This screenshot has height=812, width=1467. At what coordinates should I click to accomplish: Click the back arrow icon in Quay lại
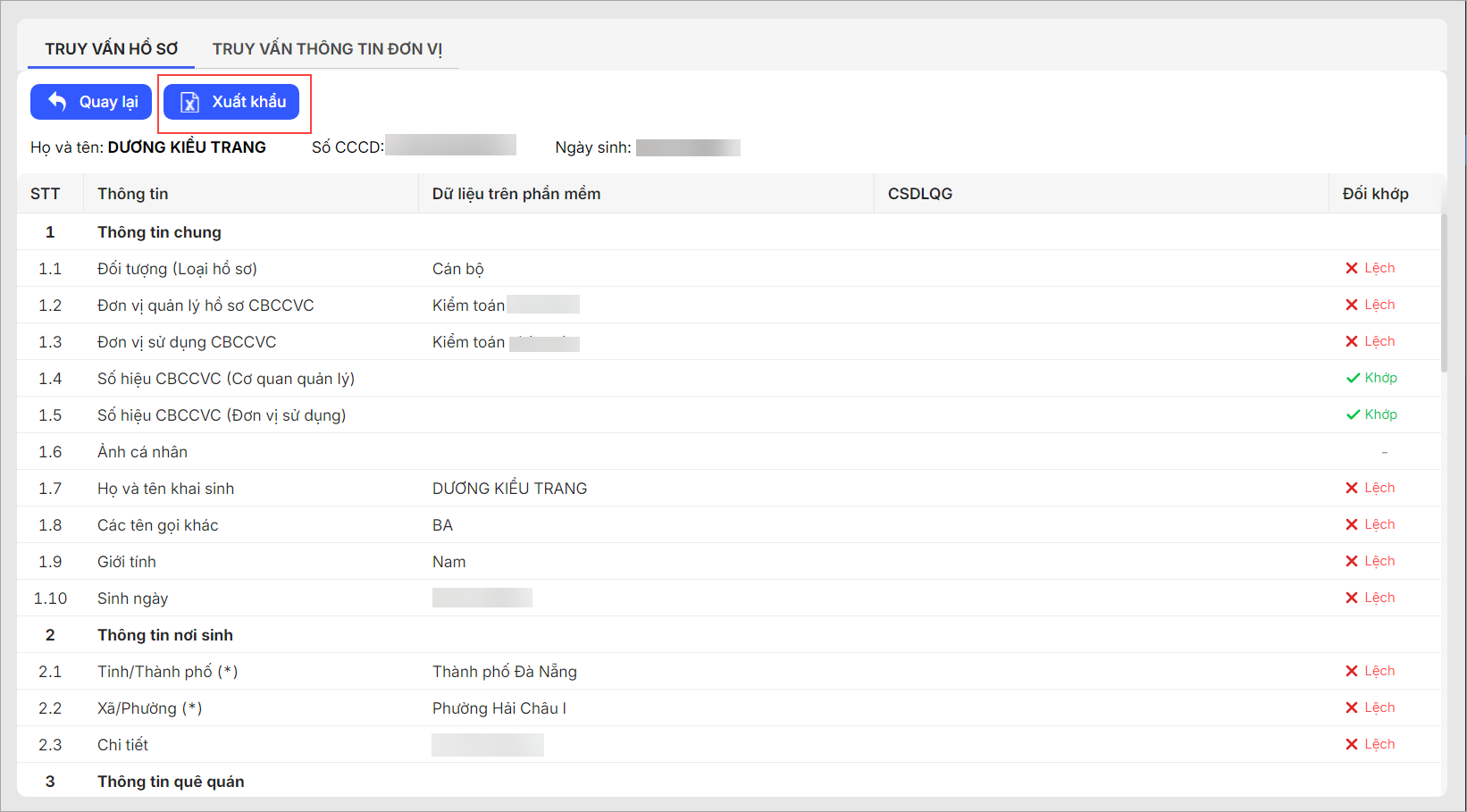[x=57, y=102]
